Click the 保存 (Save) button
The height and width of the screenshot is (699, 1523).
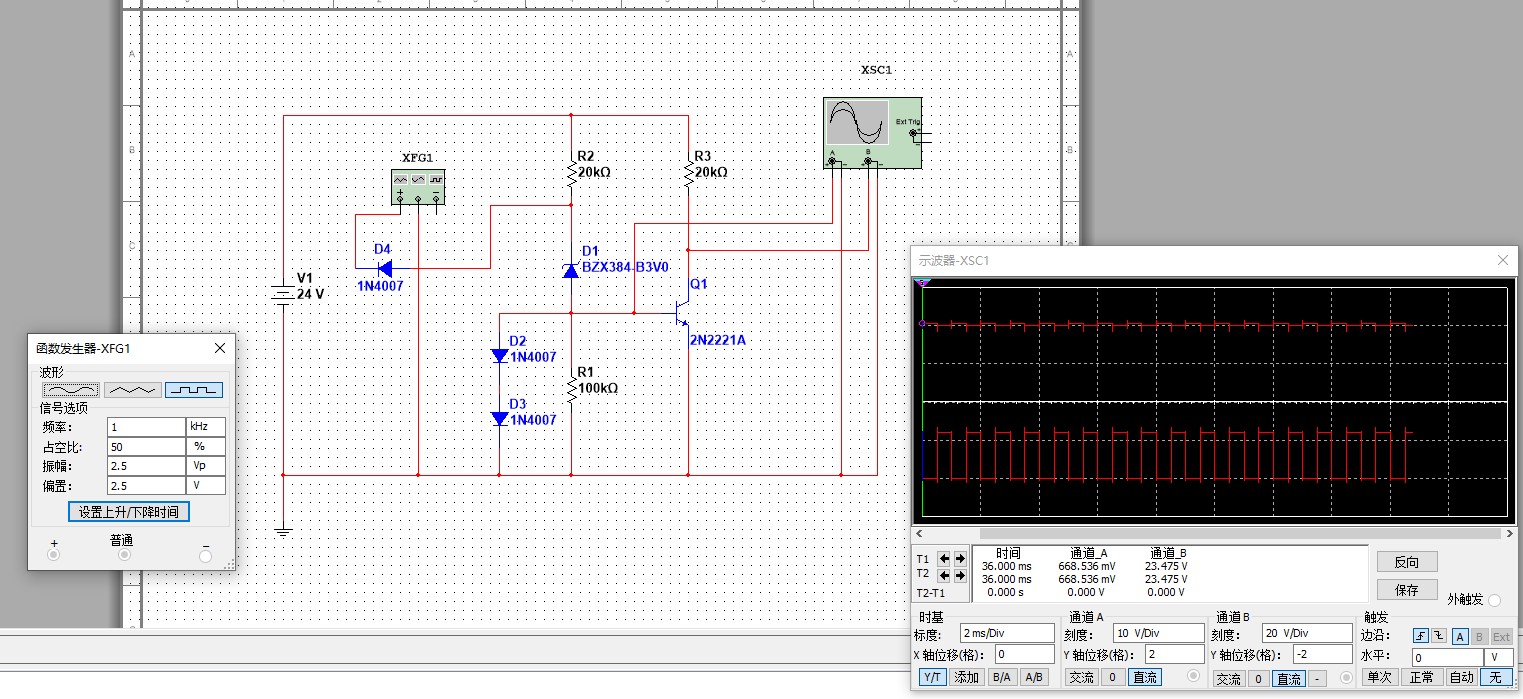pyautogui.click(x=1407, y=589)
